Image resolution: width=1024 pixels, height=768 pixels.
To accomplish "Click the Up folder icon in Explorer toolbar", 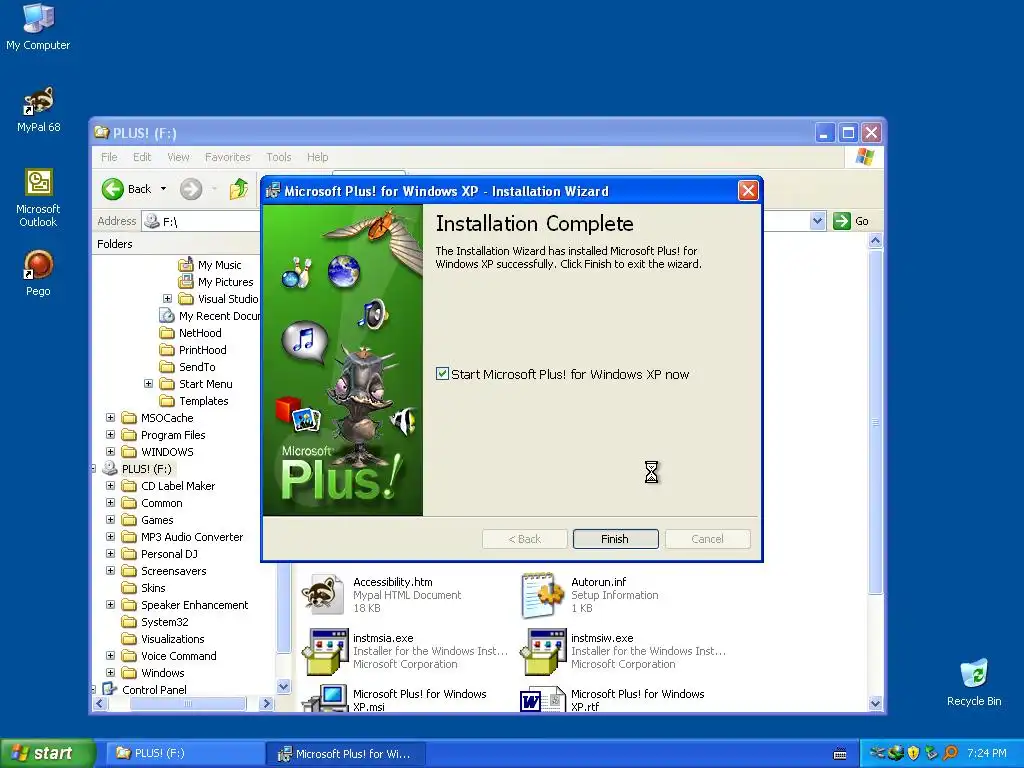I will [x=239, y=189].
